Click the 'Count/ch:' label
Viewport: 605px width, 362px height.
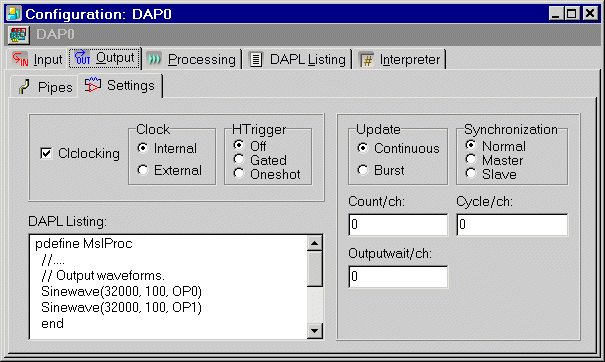(x=376, y=201)
